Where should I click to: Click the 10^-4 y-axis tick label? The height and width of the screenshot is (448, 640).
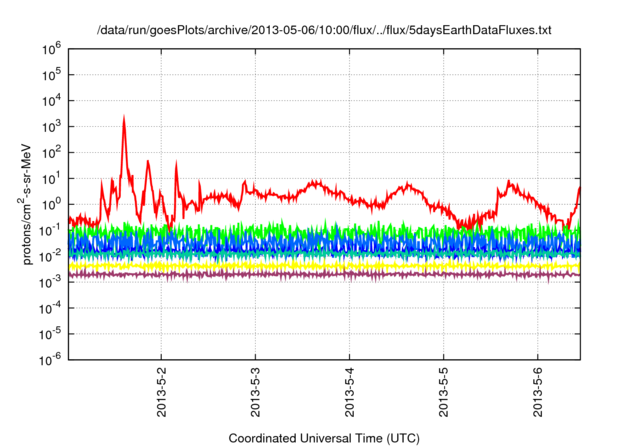51,308
